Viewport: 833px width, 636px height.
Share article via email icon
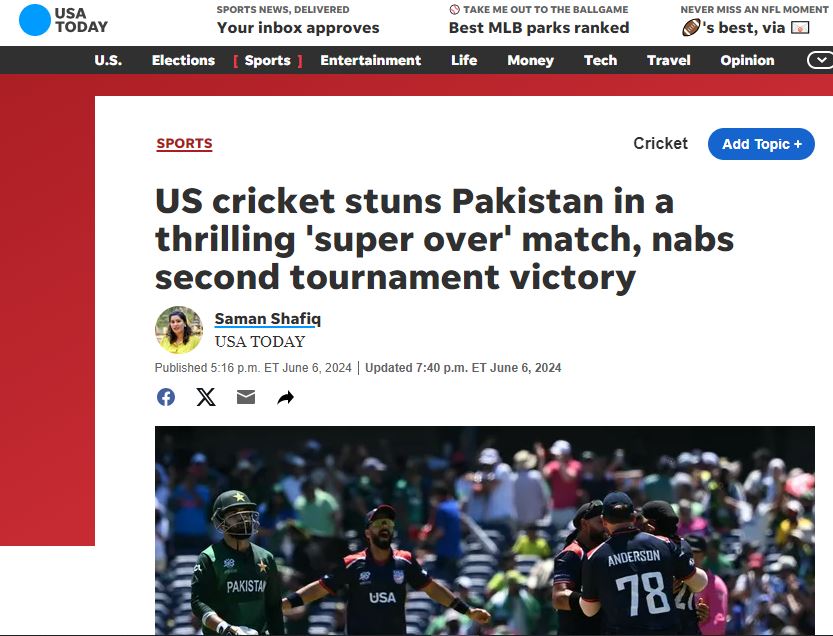(x=245, y=397)
